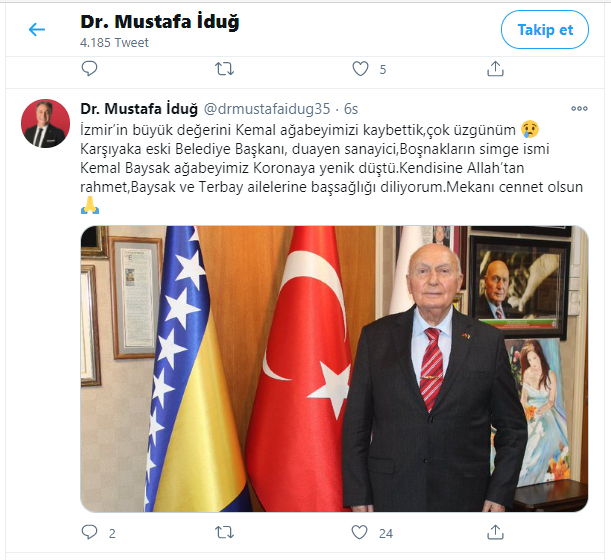611x560 pixels.
Task: View the like count 24
Action: click(x=386, y=533)
